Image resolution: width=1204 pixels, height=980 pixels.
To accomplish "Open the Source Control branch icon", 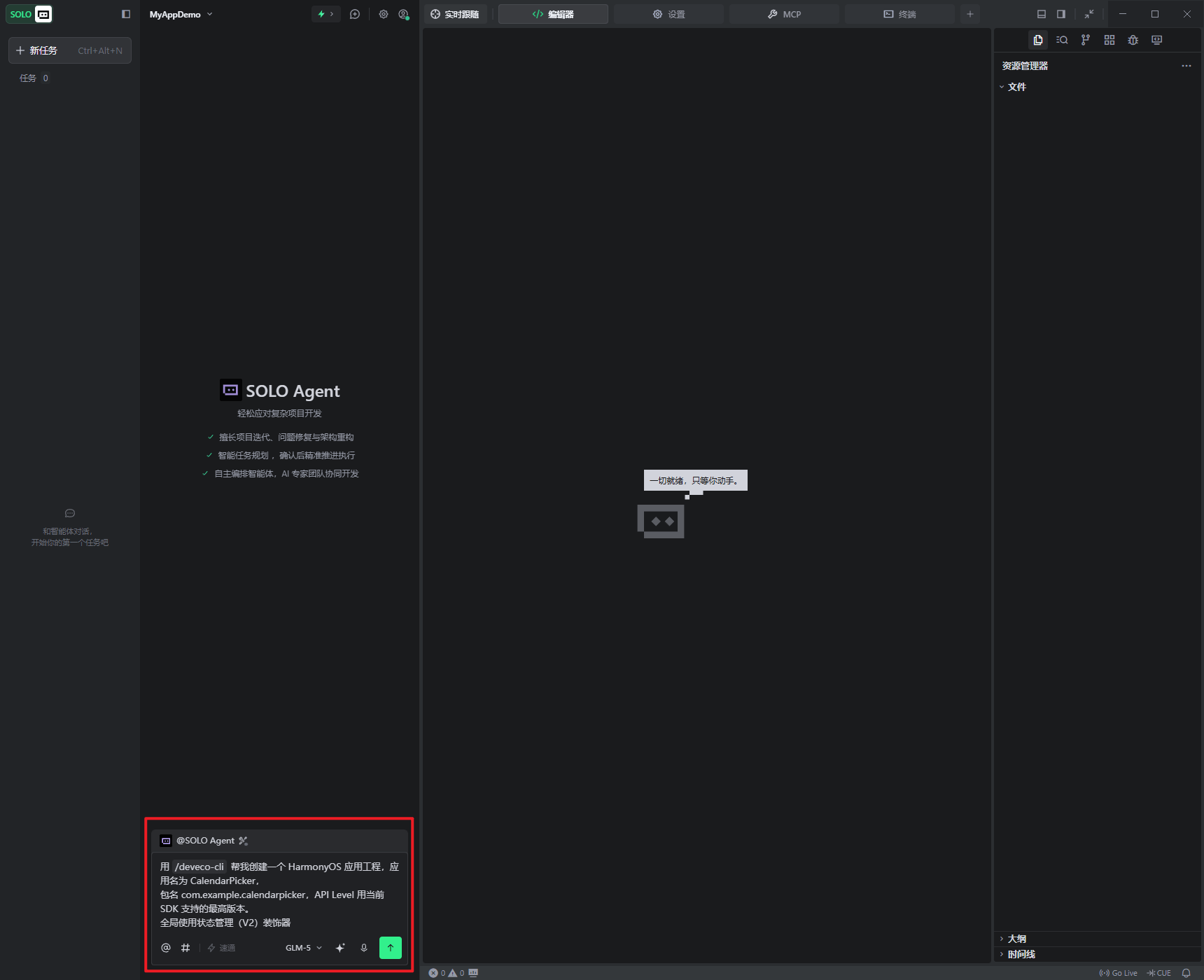I will pos(1086,40).
